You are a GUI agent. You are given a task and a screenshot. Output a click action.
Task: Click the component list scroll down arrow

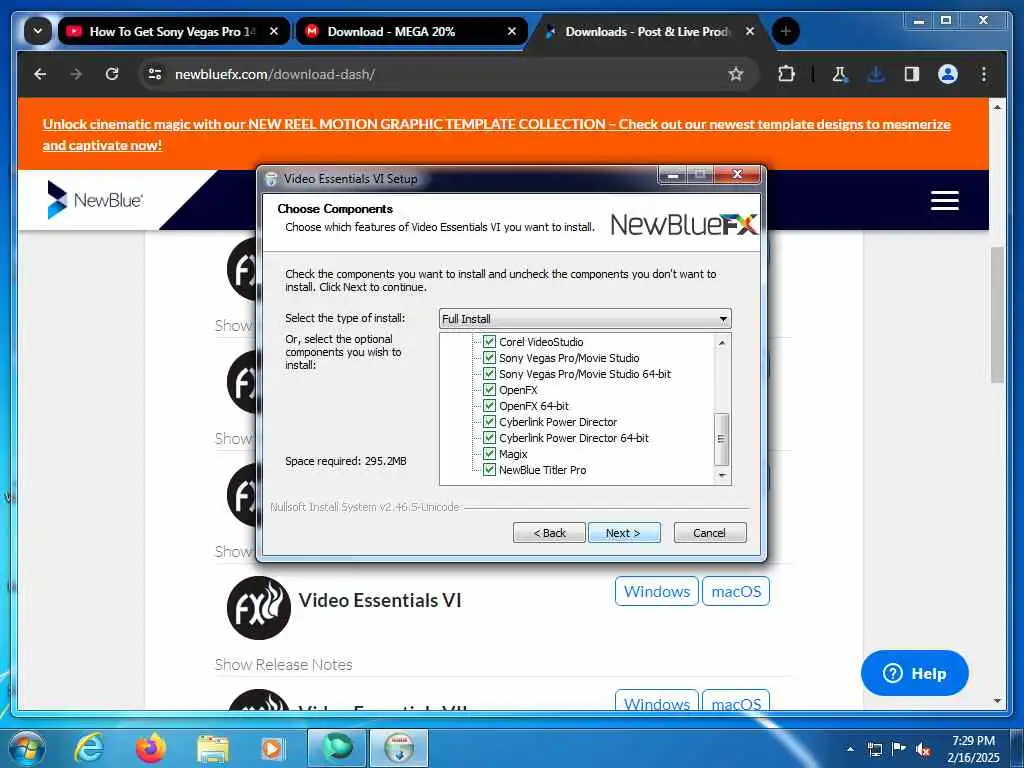[722, 475]
